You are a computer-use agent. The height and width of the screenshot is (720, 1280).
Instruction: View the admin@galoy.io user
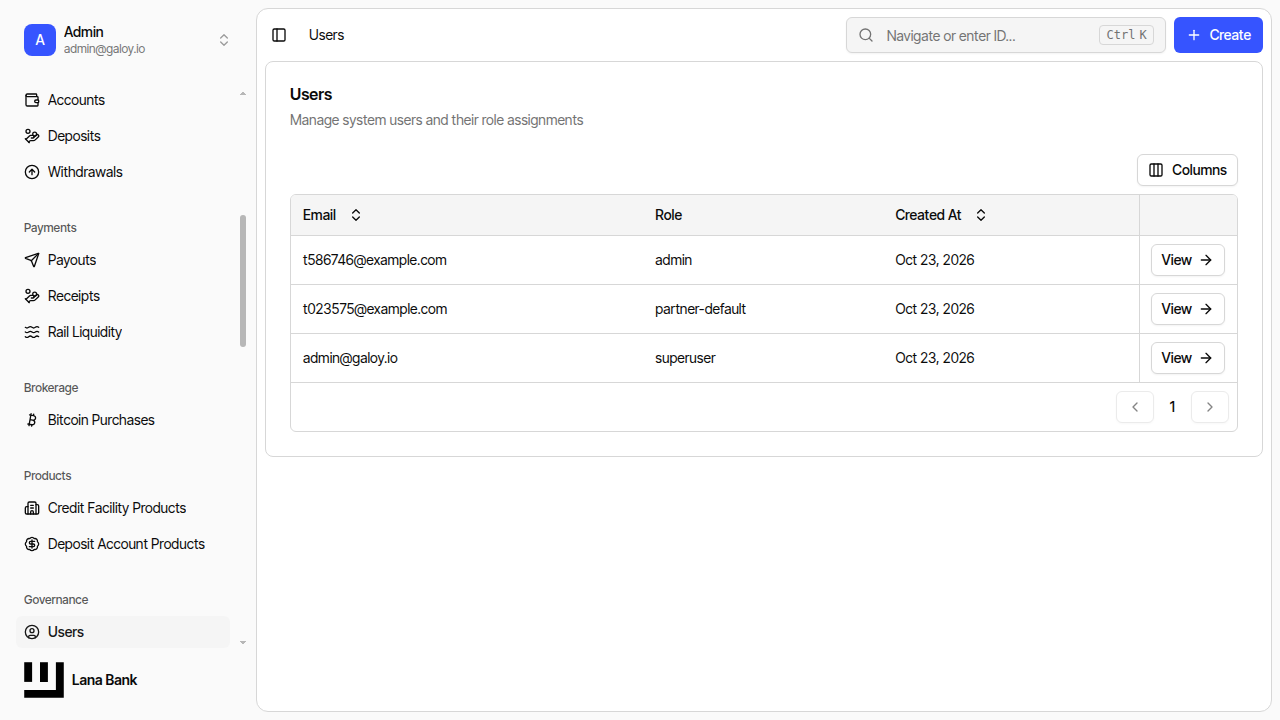(1187, 358)
